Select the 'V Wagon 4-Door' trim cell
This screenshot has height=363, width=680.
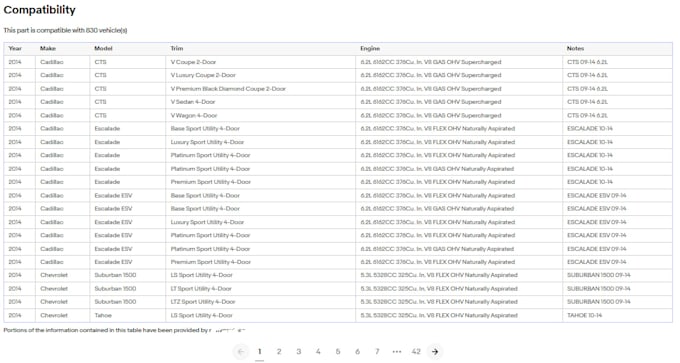click(260, 115)
